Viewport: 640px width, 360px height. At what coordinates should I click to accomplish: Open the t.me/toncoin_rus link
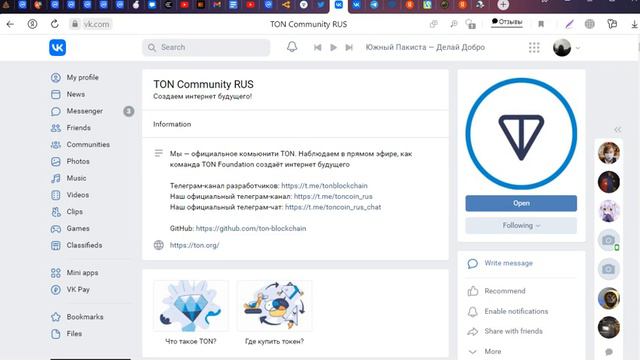pos(333,196)
